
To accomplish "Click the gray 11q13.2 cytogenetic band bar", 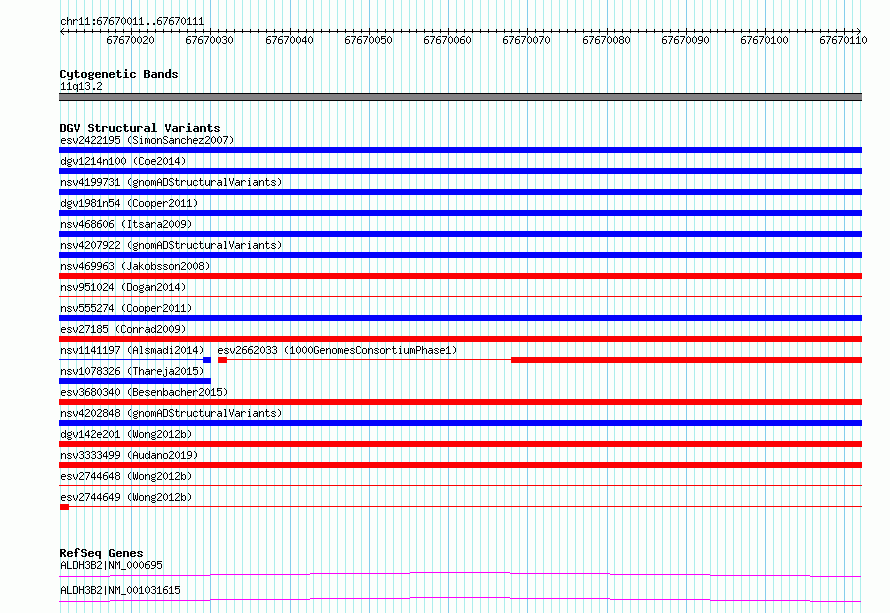I will 460,97.
